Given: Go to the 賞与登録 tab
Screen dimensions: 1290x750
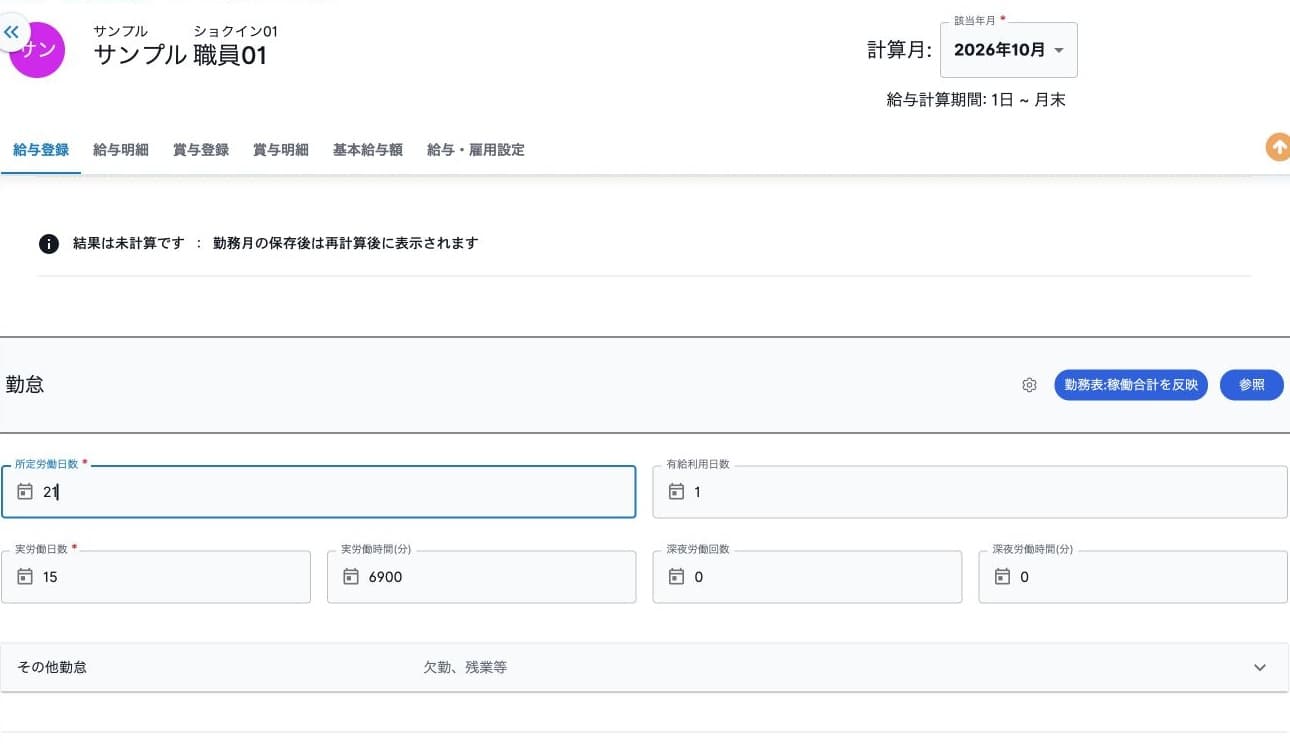Looking at the screenshot, I should (201, 150).
